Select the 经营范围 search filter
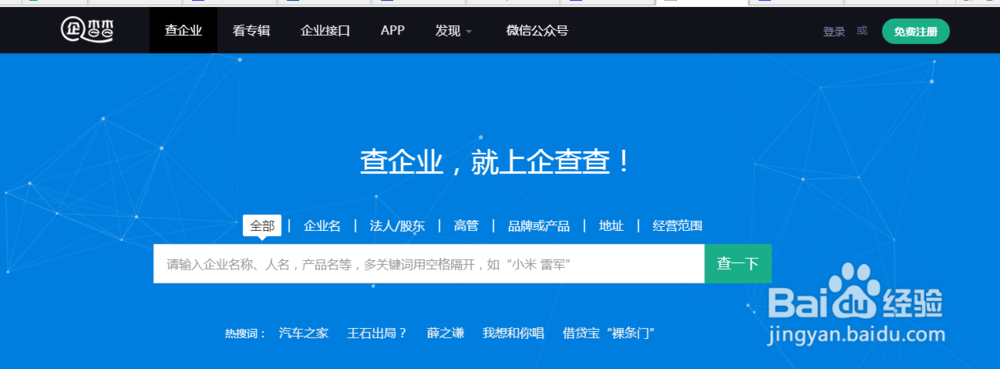This screenshot has width=1000, height=369. tap(677, 226)
